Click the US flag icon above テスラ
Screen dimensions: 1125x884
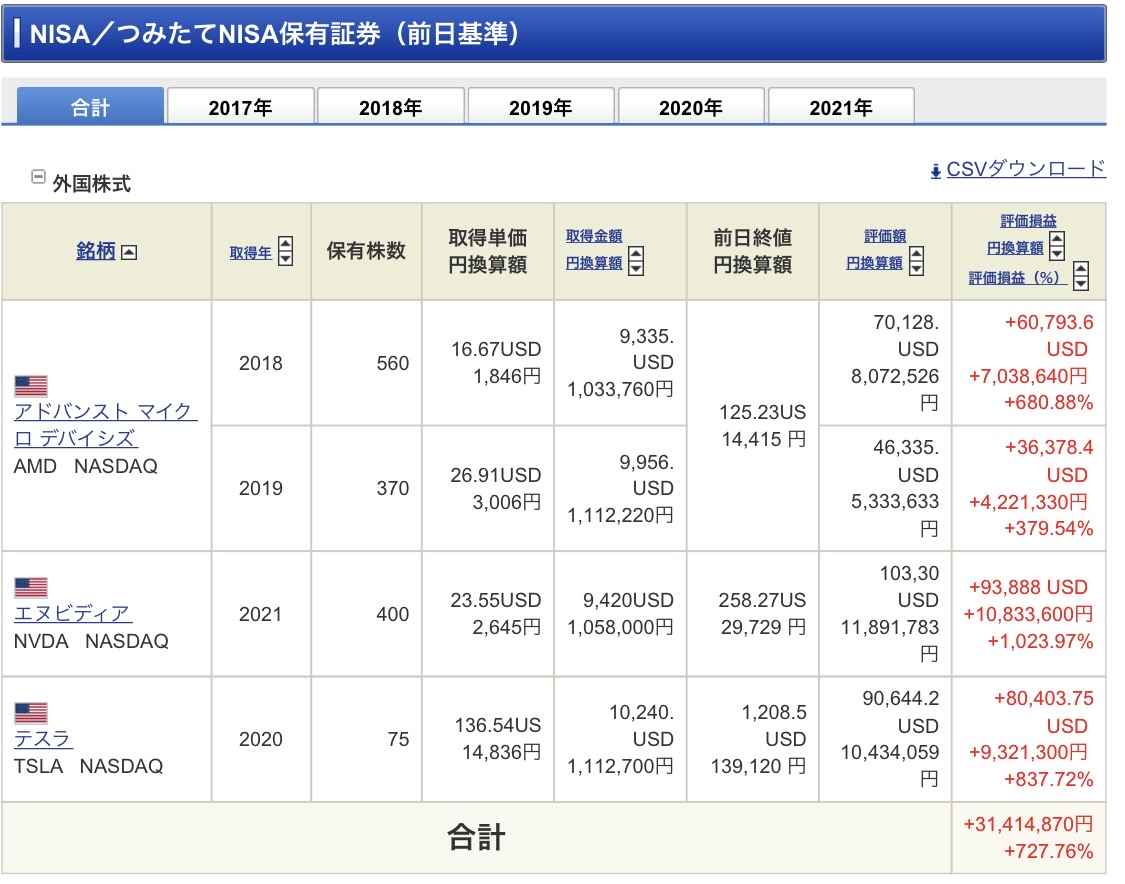[31, 713]
